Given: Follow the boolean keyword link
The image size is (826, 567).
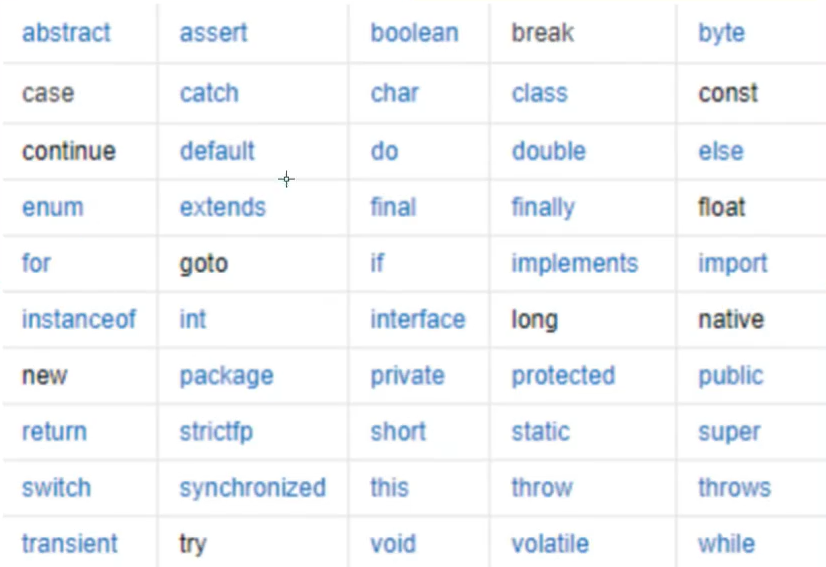Looking at the screenshot, I should [415, 33].
